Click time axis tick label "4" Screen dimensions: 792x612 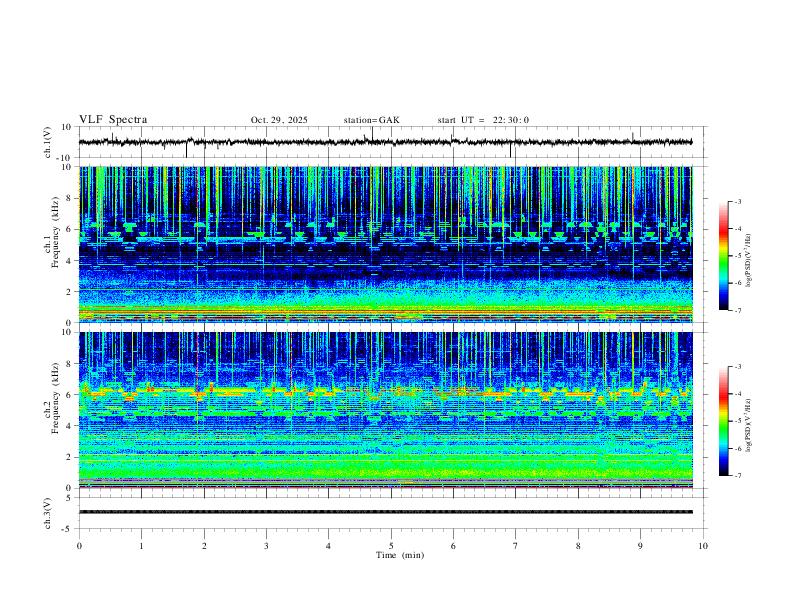329,546
